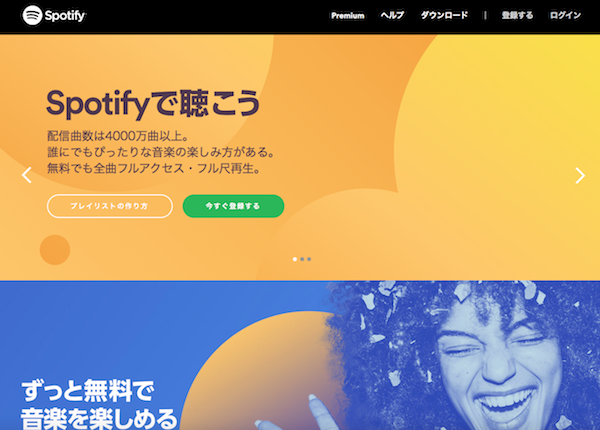Select the second carousel indicator dot

pyautogui.click(x=302, y=259)
